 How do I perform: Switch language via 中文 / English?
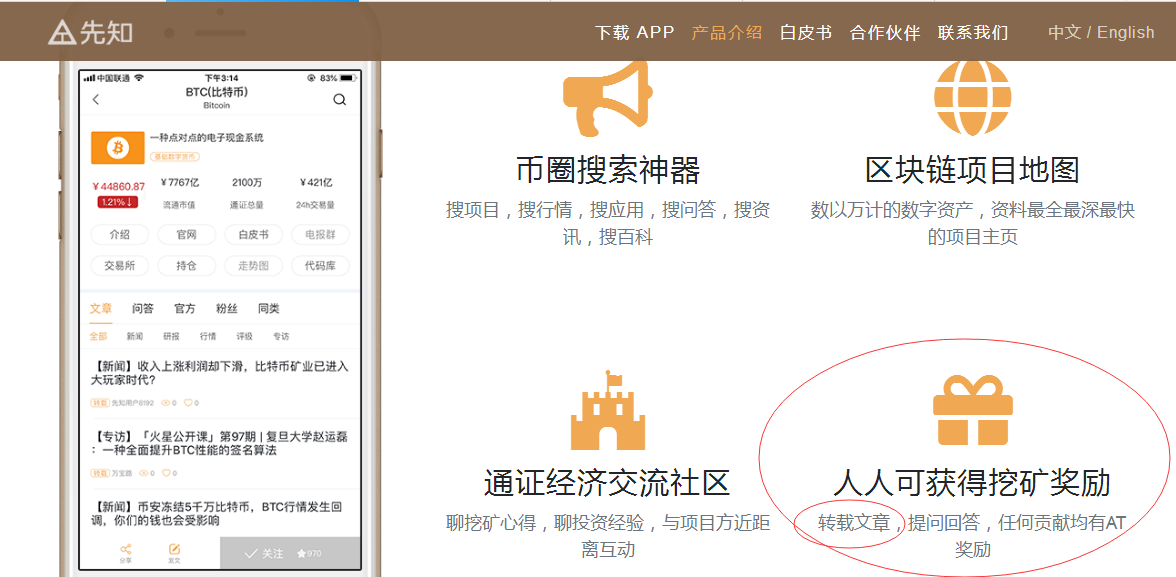pos(1101,32)
